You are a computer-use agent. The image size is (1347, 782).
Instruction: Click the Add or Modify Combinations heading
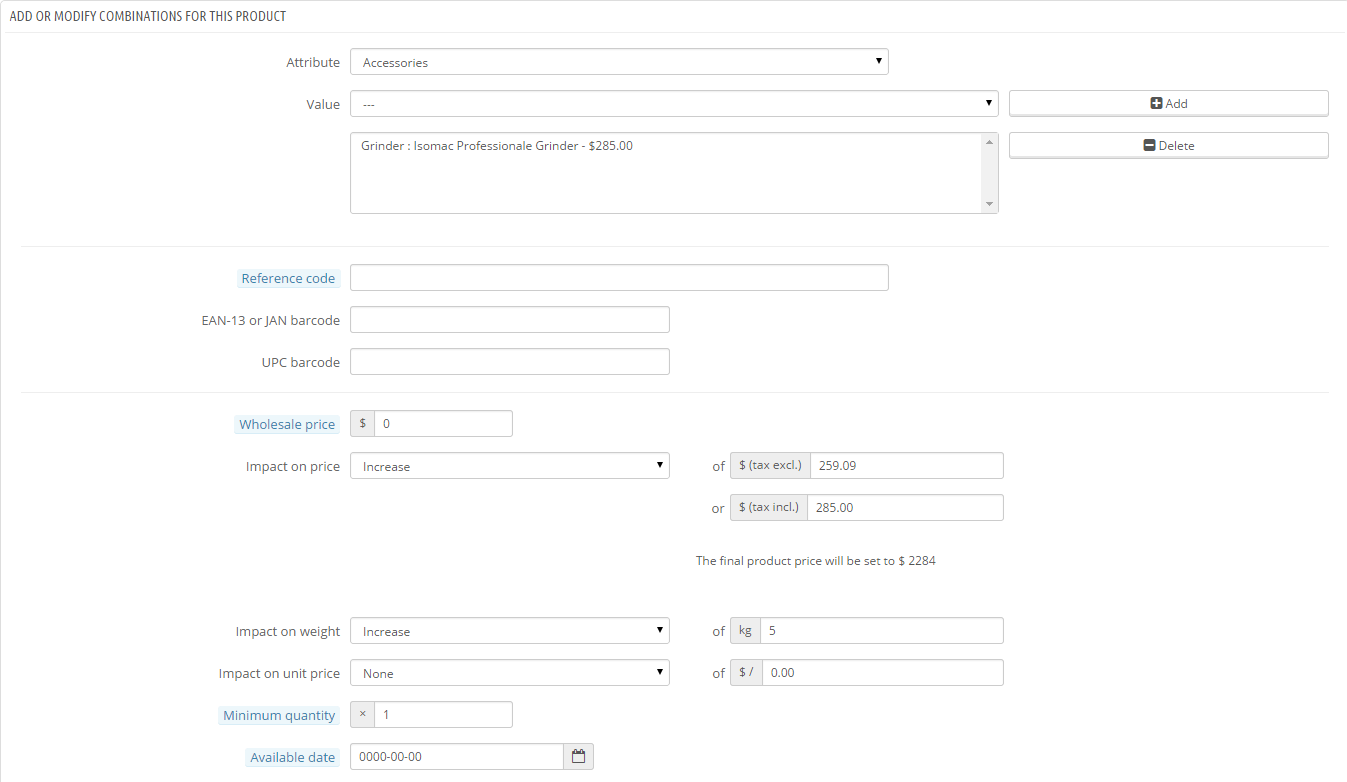click(148, 17)
